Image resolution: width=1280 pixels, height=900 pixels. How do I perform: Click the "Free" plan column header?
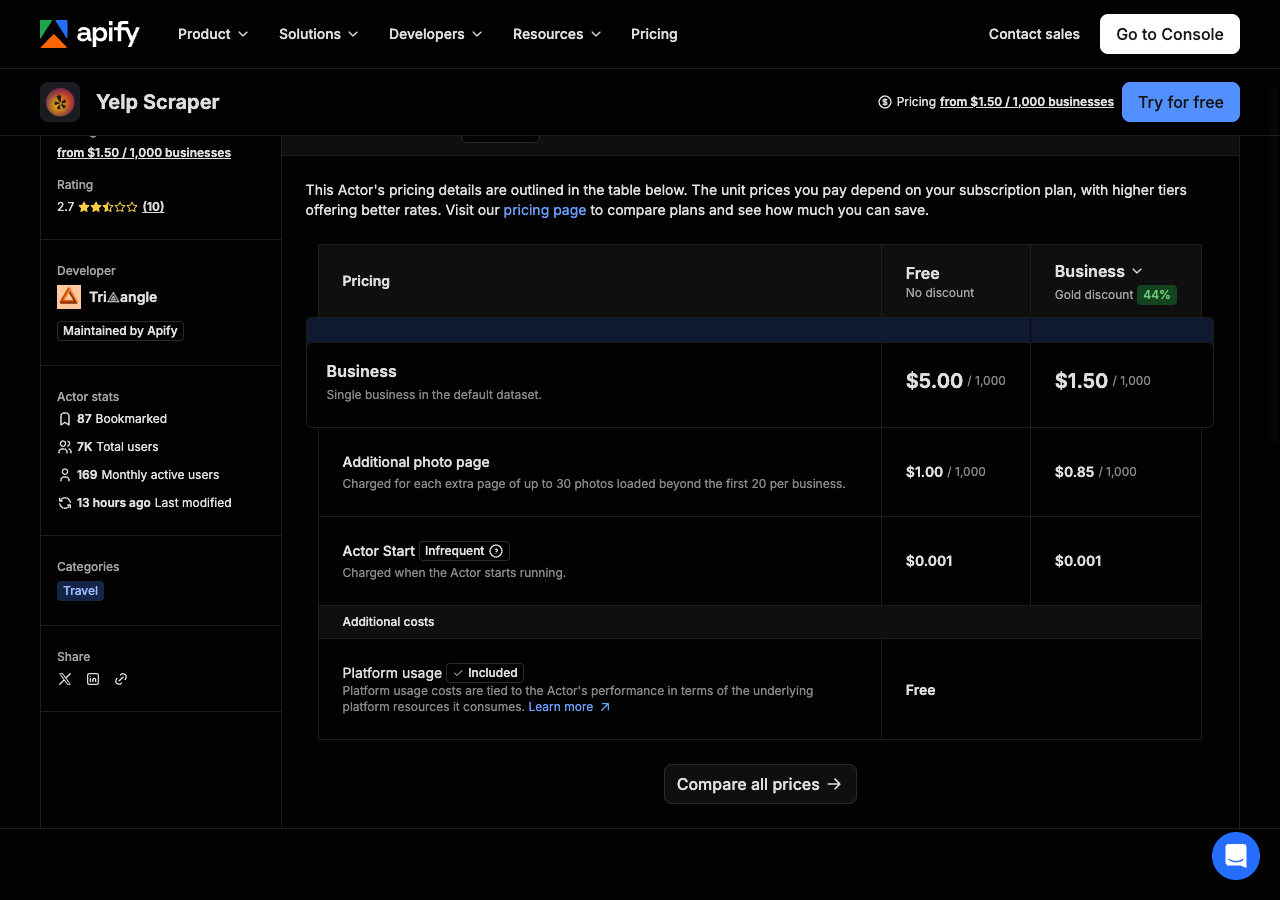click(923, 273)
